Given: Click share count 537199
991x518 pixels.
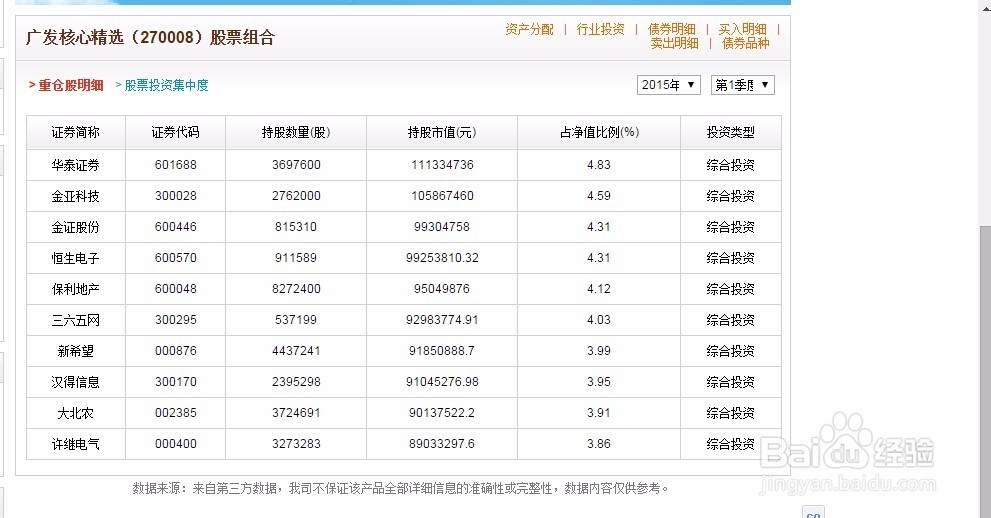Looking at the screenshot, I should tap(296, 320).
